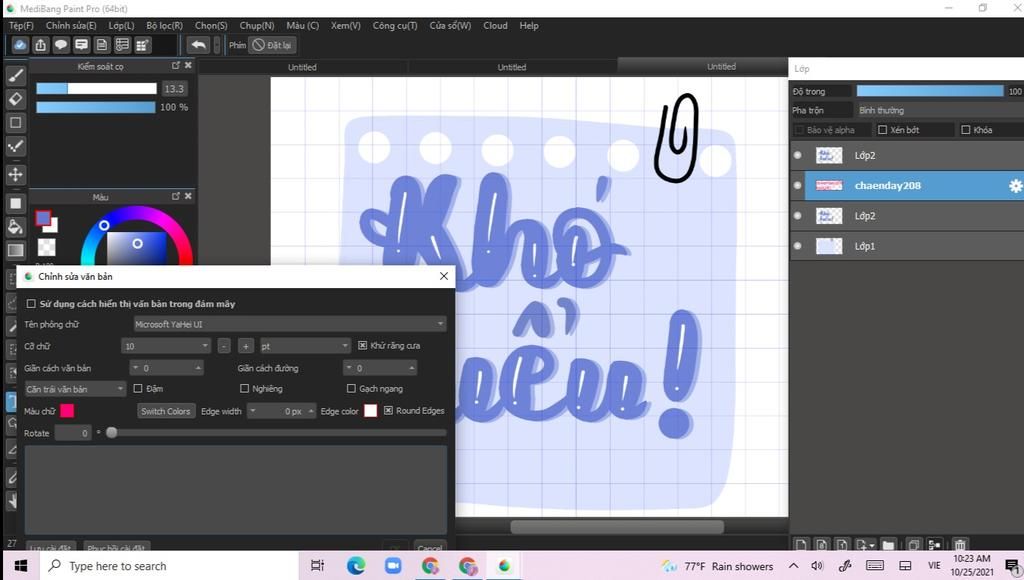Screen dimensions: 1024x580
Task: Click the merge layer down icon
Action: (x=935, y=544)
